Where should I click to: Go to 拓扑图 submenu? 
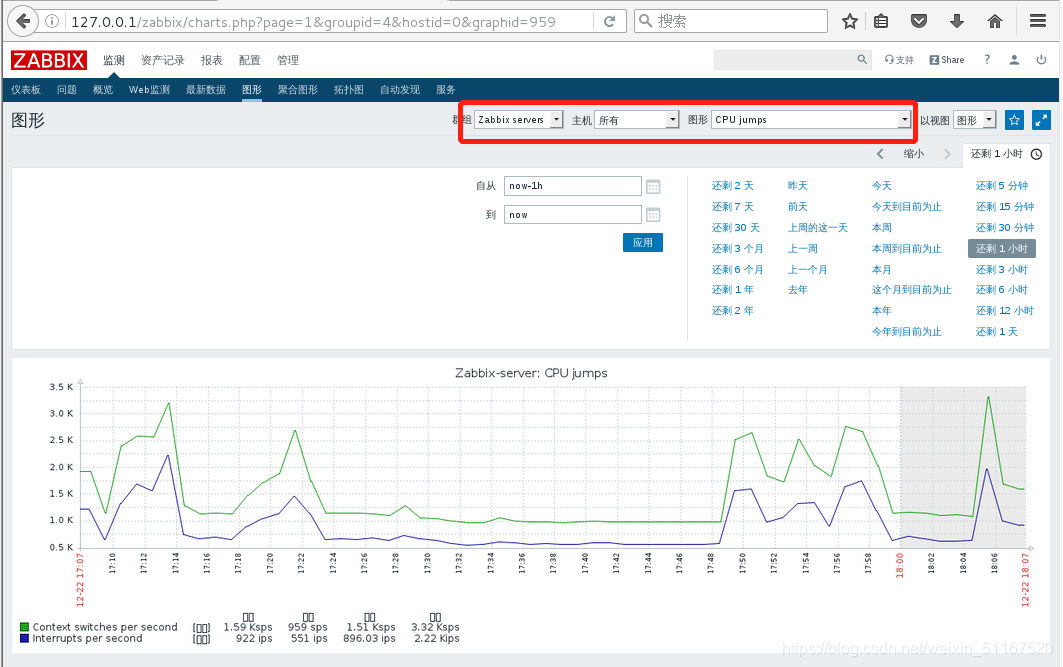[348, 89]
